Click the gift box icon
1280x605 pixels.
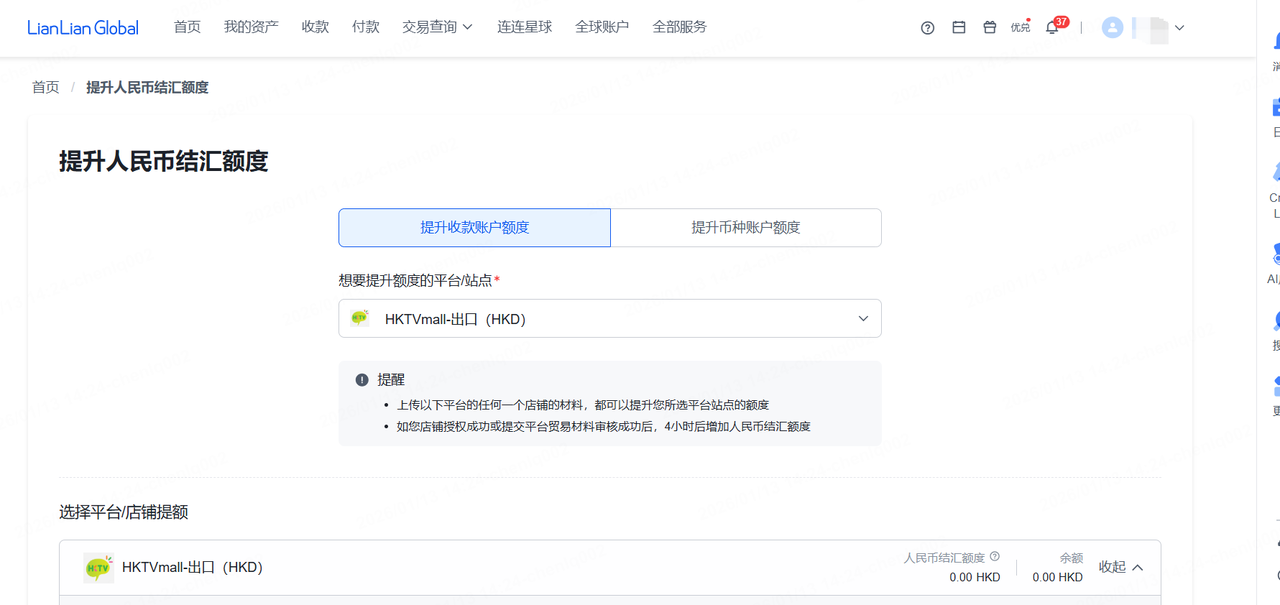989,28
